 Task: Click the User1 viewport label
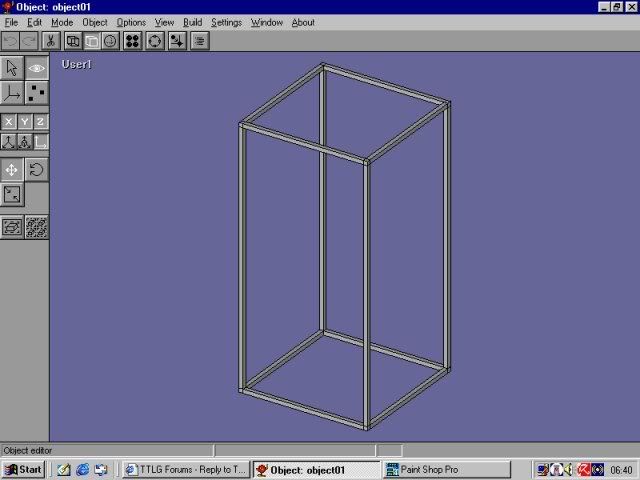[x=77, y=65]
